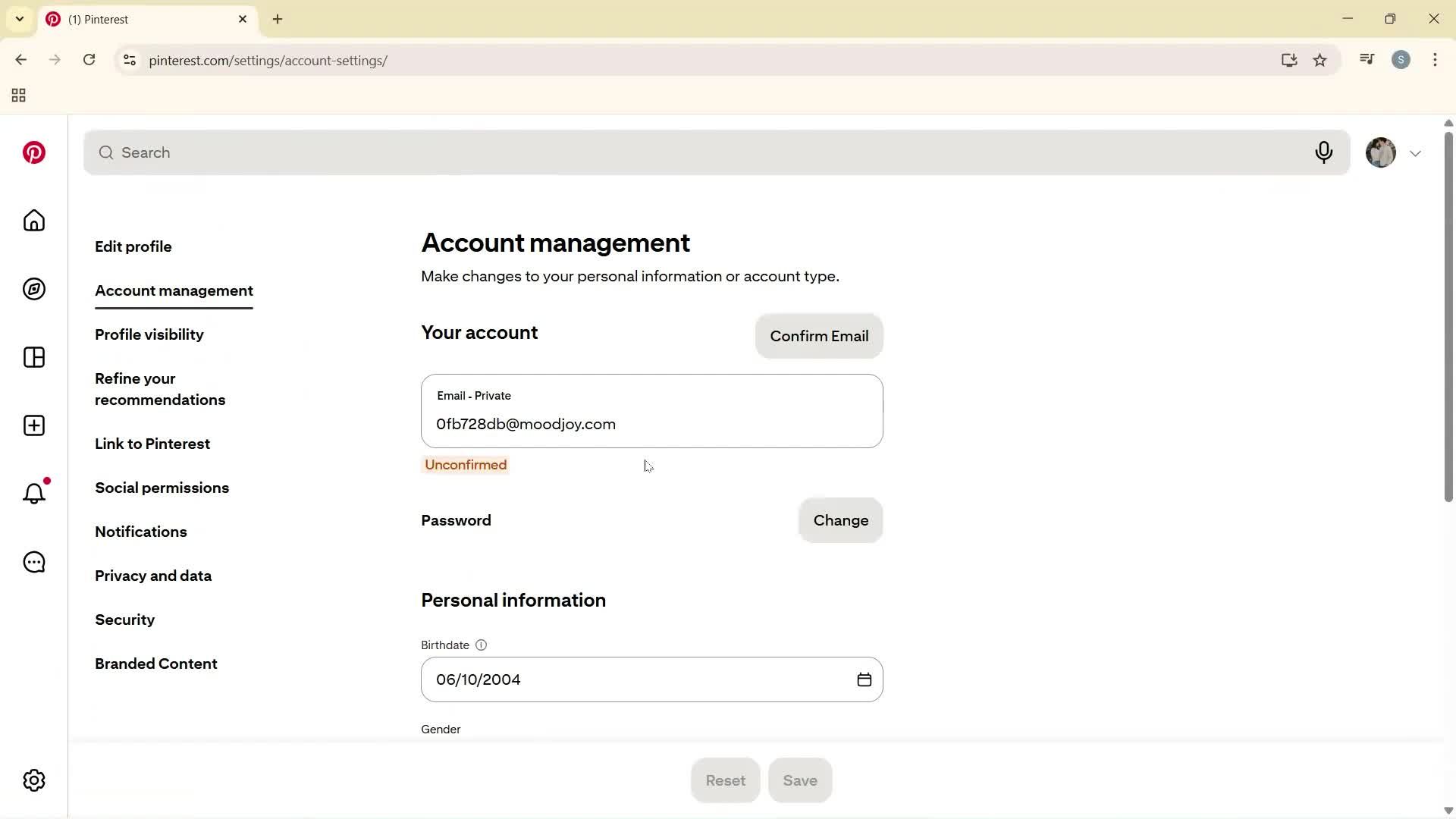Open the Home feed icon in sidebar
The height and width of the screenshot is (819, 1456).
[x=33, y=221]
